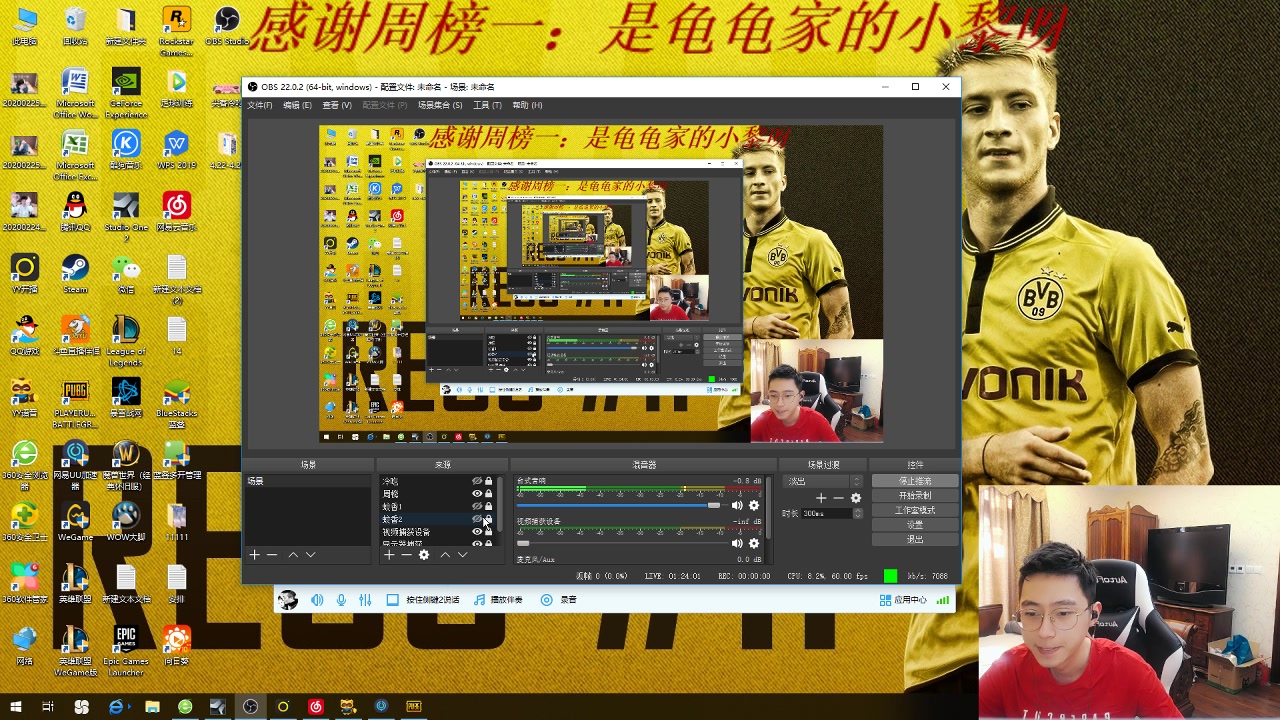Move the scene down with the arrow

[311, 555]
